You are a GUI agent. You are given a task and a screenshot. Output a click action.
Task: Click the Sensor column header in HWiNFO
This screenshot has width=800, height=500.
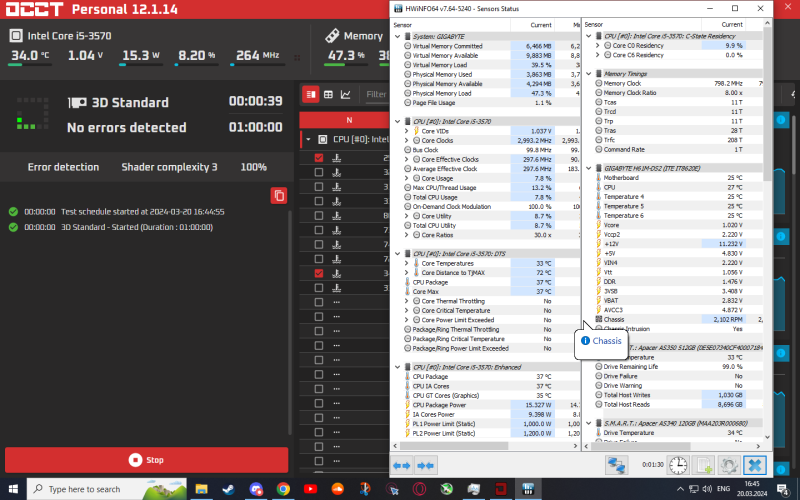click(x=402, y=24)
